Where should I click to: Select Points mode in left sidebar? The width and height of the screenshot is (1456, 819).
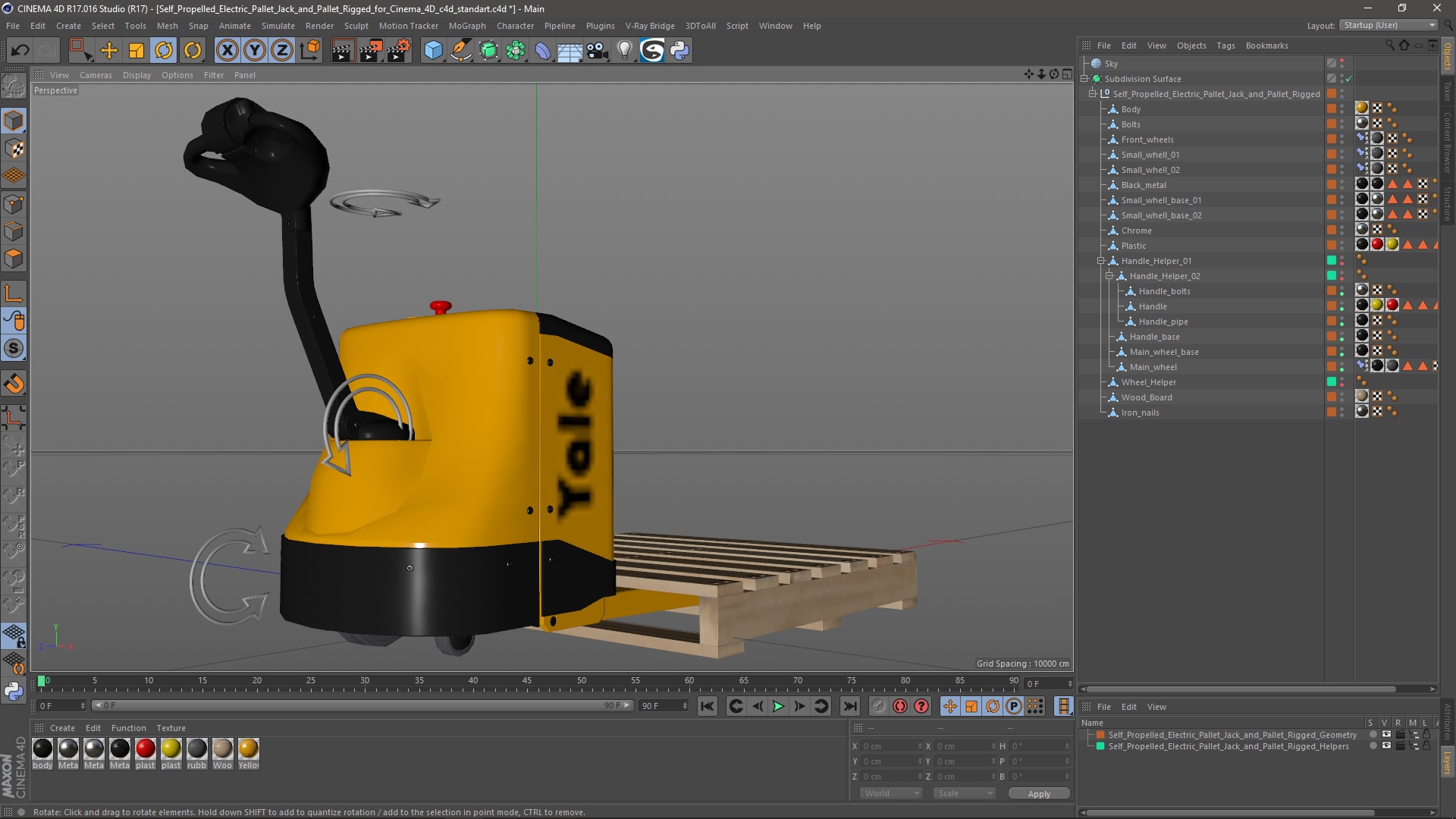(x=14, y=204)
